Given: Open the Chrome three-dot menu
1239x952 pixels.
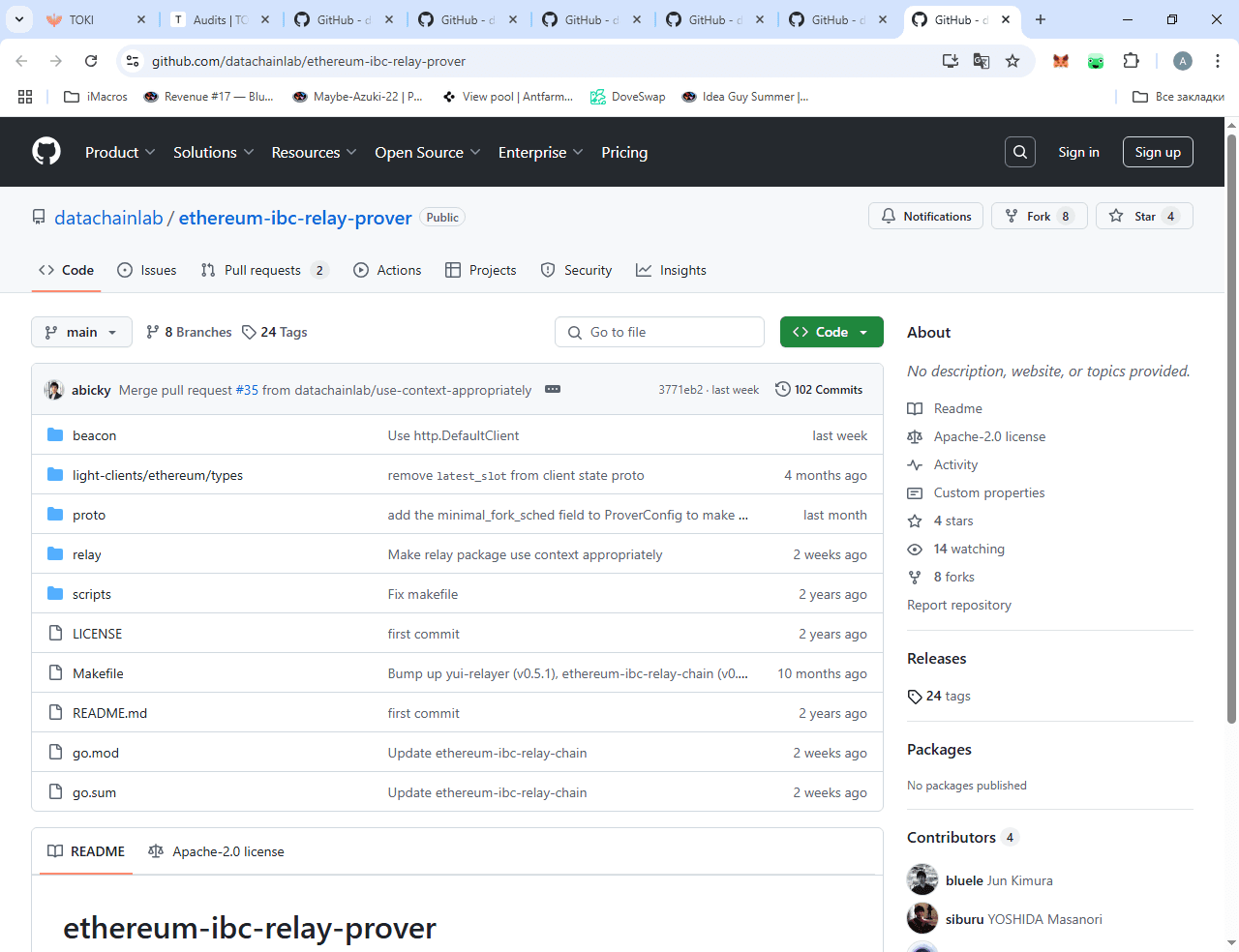Looking at the screenshot, I should pos(1217,61).
